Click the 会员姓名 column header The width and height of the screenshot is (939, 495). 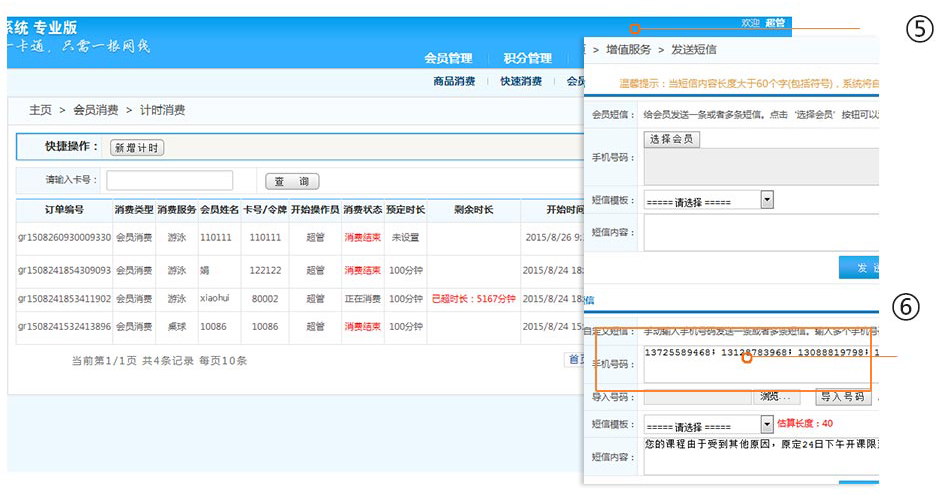click(219, 209)
